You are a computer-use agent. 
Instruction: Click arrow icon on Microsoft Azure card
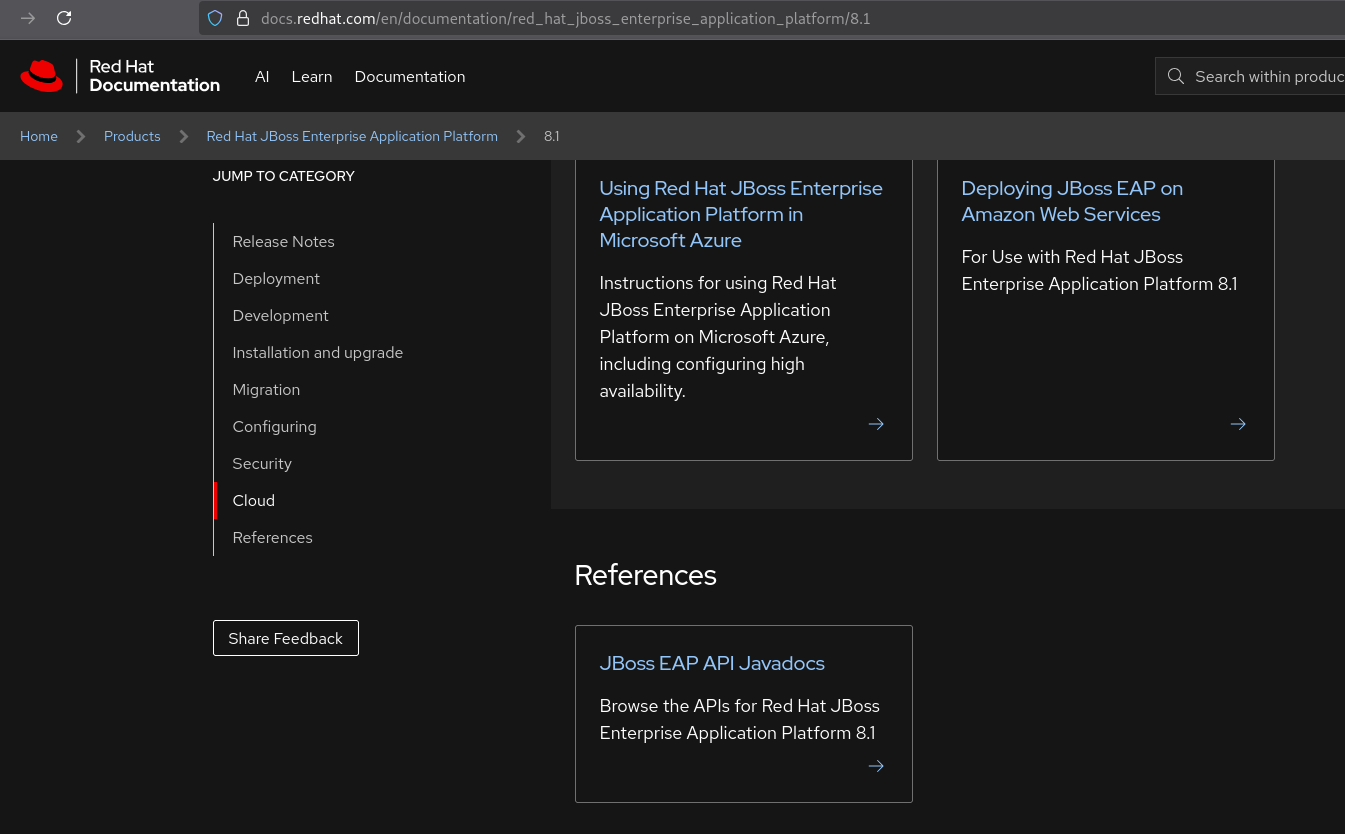pyautogui.click(x=876, y=424)
